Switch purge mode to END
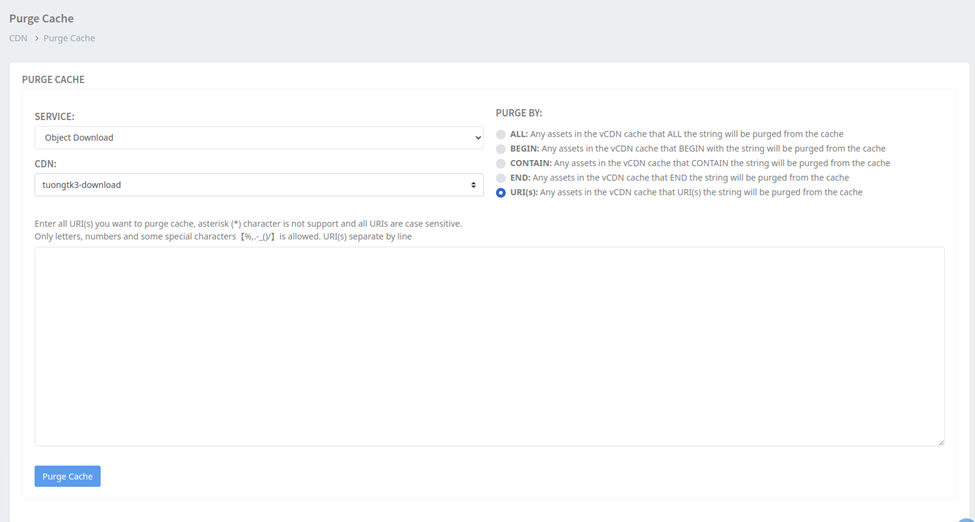 click(x=501, y=178)
